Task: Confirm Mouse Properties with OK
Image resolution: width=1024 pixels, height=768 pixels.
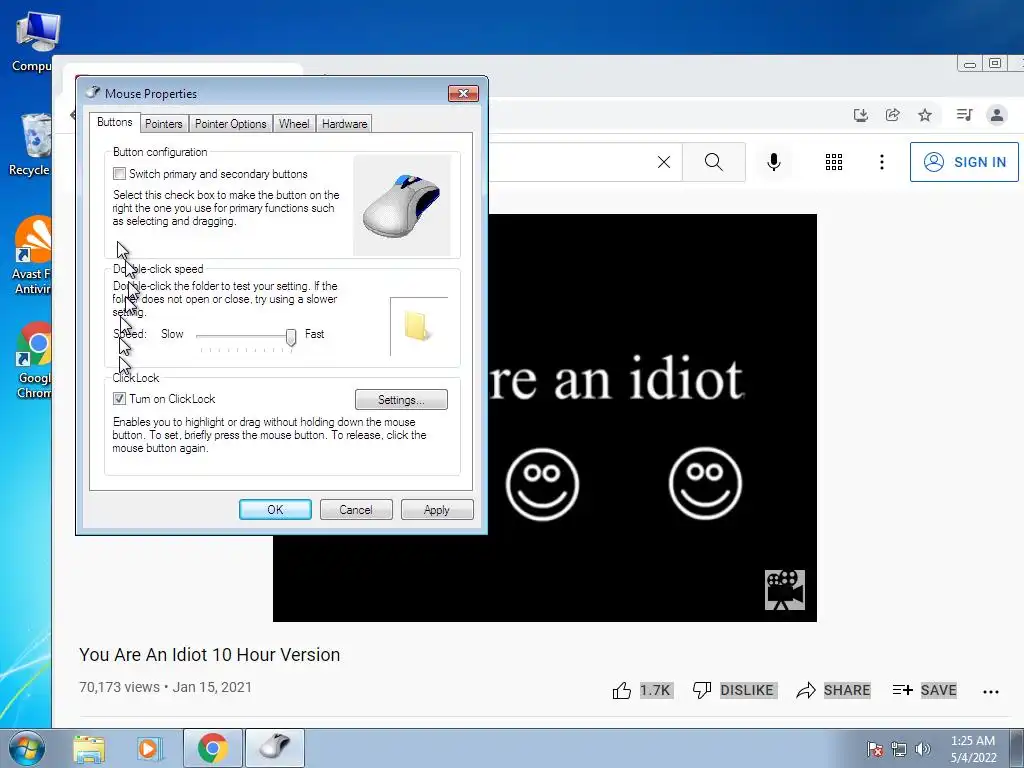Action: (275, 509)
